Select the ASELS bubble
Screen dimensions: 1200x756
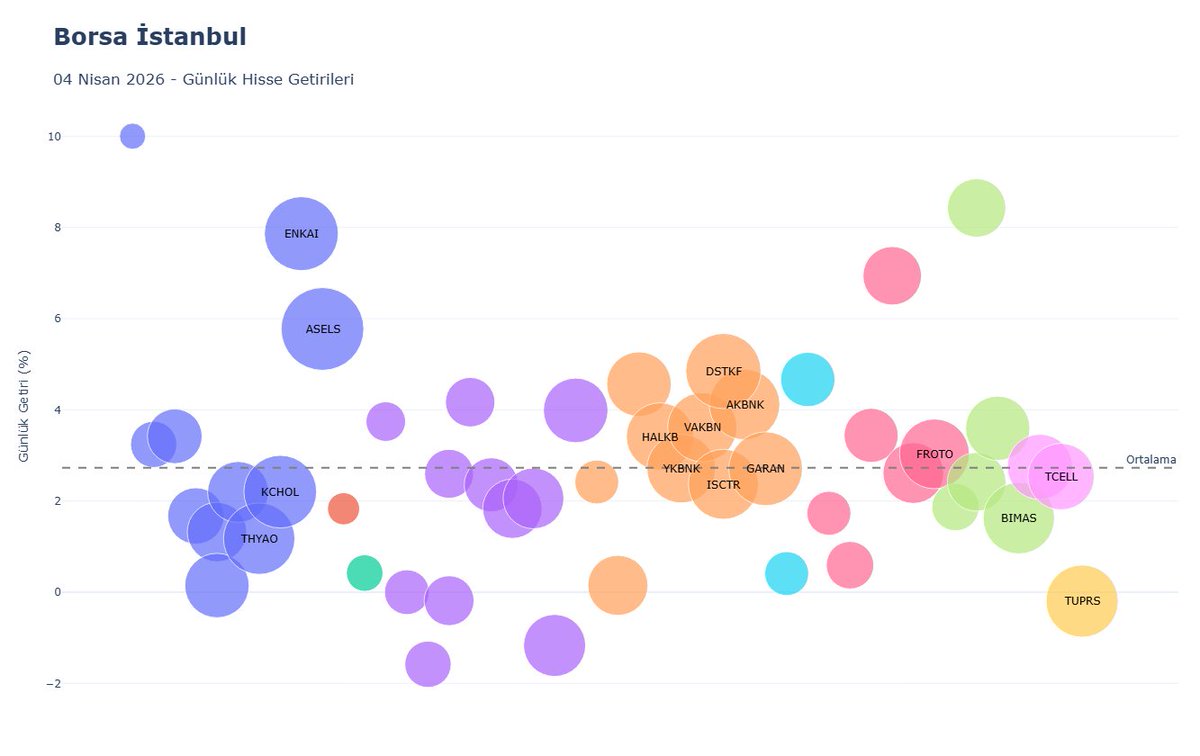322,329
